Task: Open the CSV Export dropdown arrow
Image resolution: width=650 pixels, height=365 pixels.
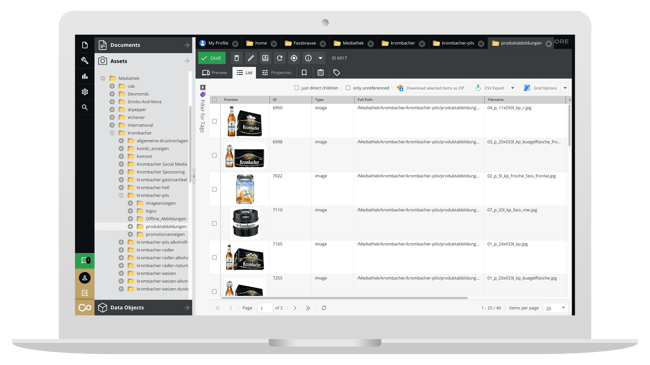Action: point(513,88)
